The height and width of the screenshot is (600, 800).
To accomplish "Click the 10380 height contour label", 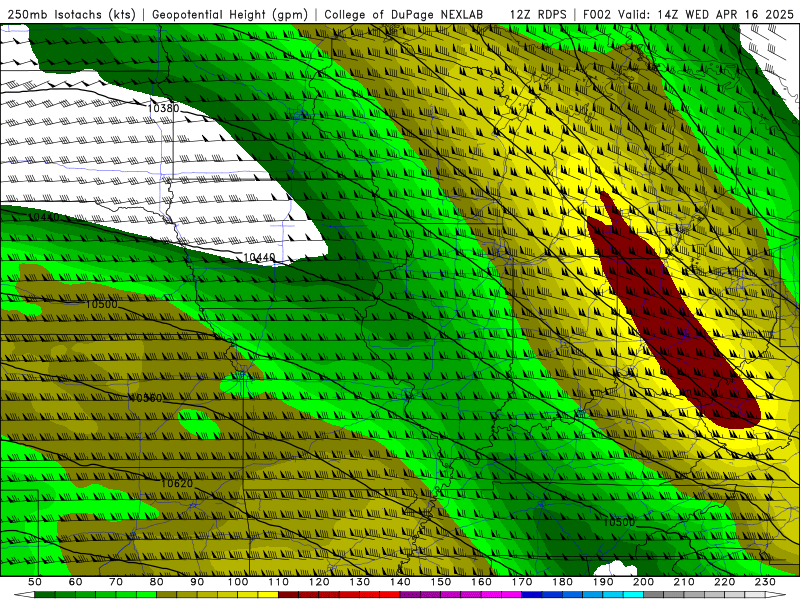I will click(163, 108).
